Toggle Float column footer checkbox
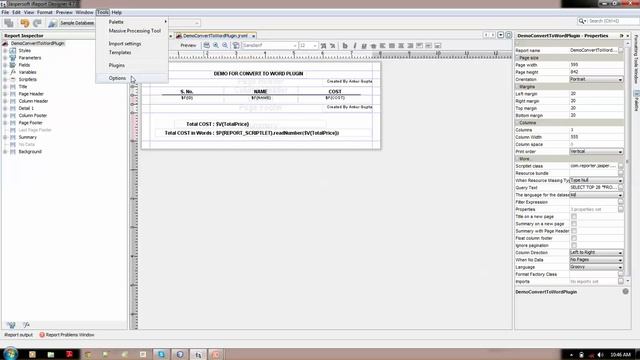Viewport: 640px width, 360px height. pyautogui.click(x=574, y=238)
